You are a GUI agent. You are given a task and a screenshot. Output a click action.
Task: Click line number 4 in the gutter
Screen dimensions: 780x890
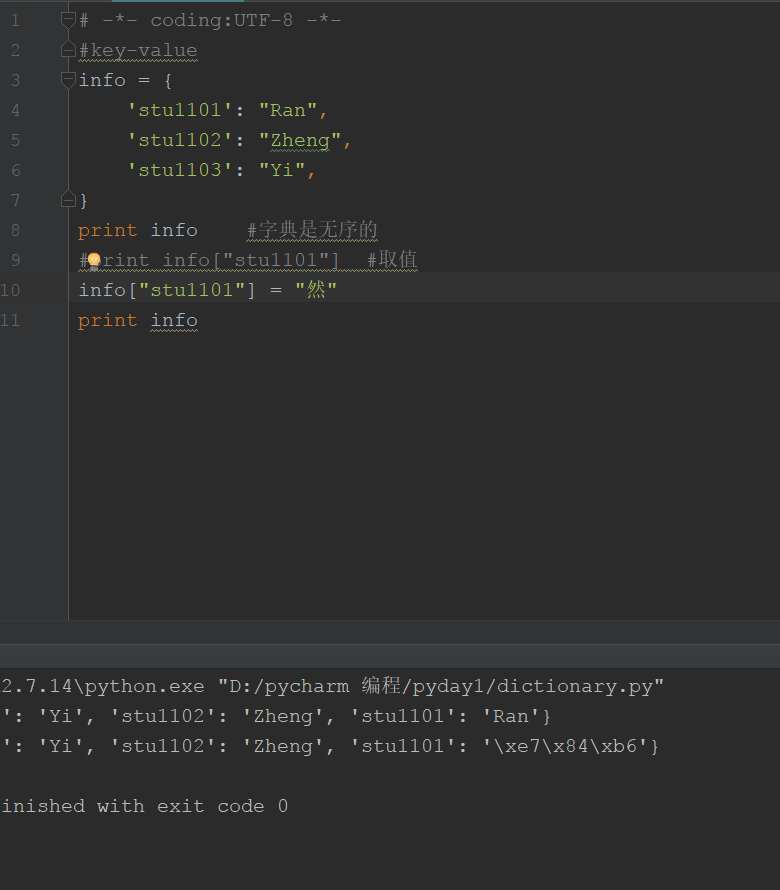[14, 110]
